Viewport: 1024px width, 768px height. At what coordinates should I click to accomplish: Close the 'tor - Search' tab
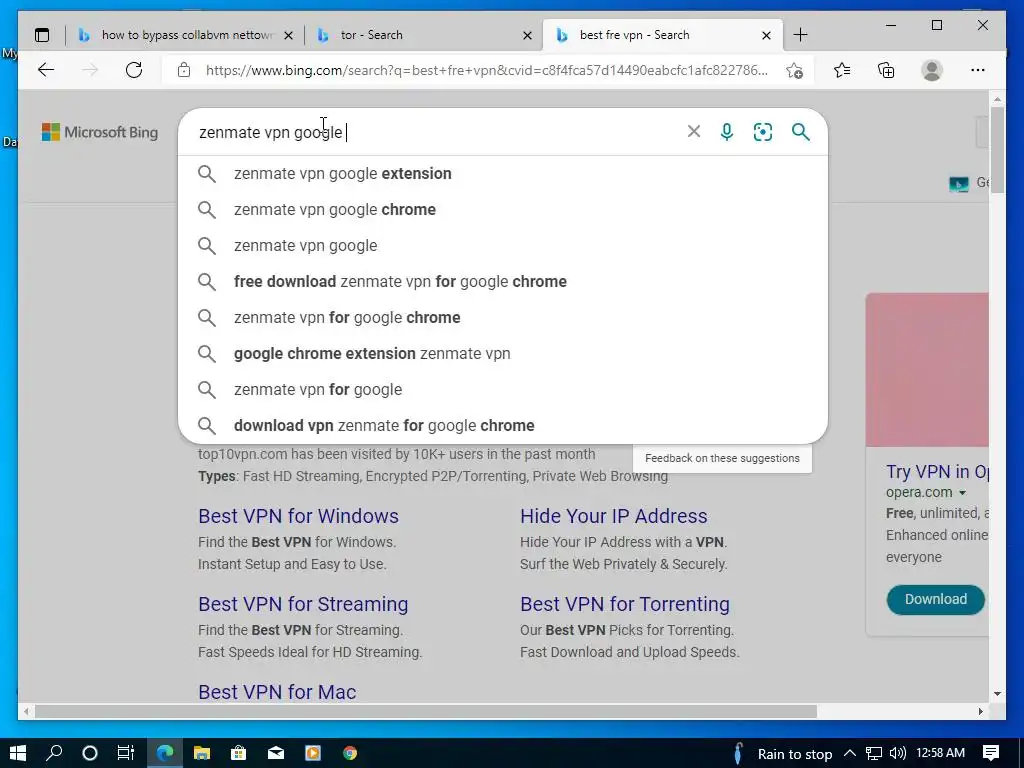pyautogui.click(x=528, y=35)
